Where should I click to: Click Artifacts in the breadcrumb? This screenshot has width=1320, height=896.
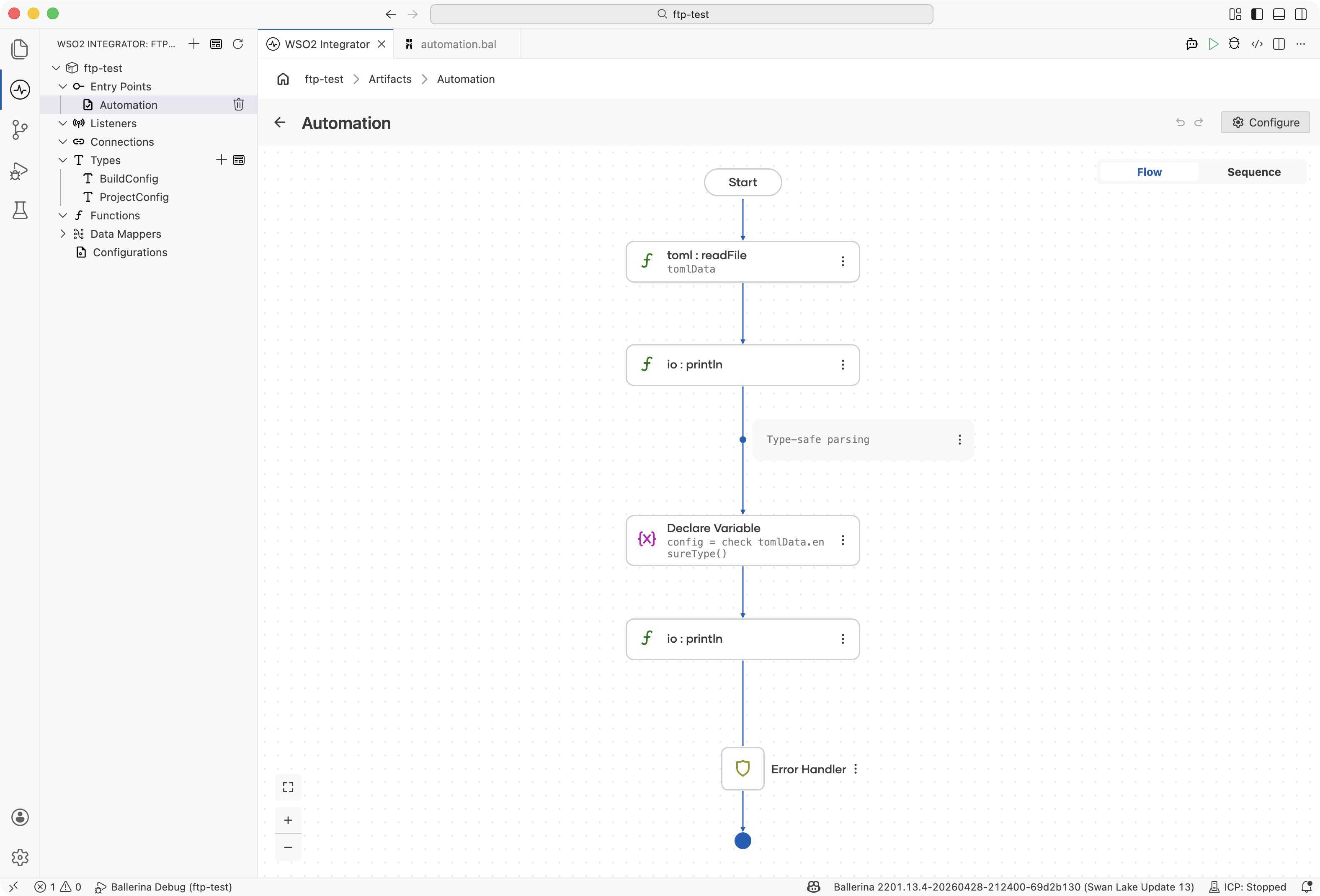389,79
